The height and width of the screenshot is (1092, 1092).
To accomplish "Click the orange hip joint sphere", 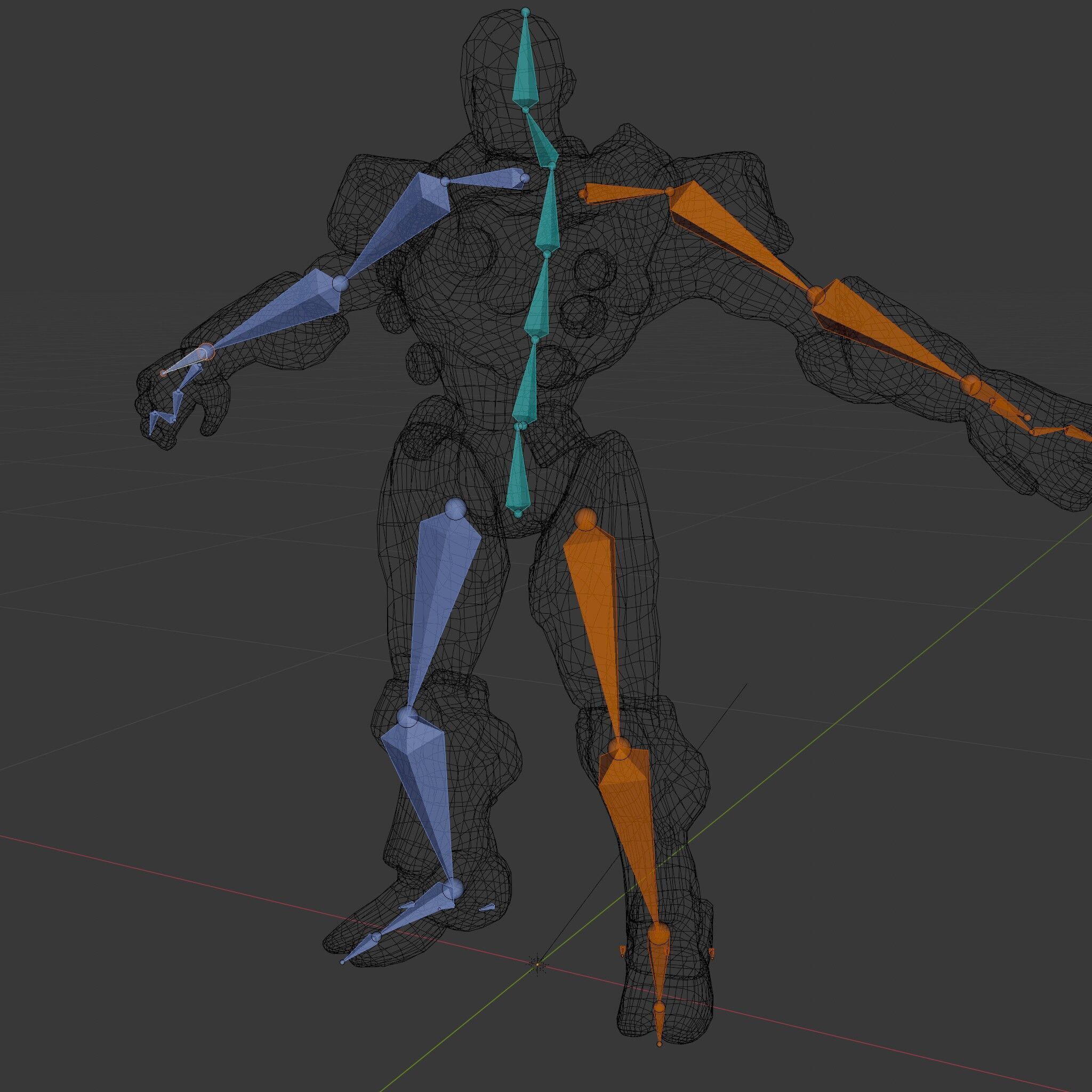I will click(x=586, y=519).
